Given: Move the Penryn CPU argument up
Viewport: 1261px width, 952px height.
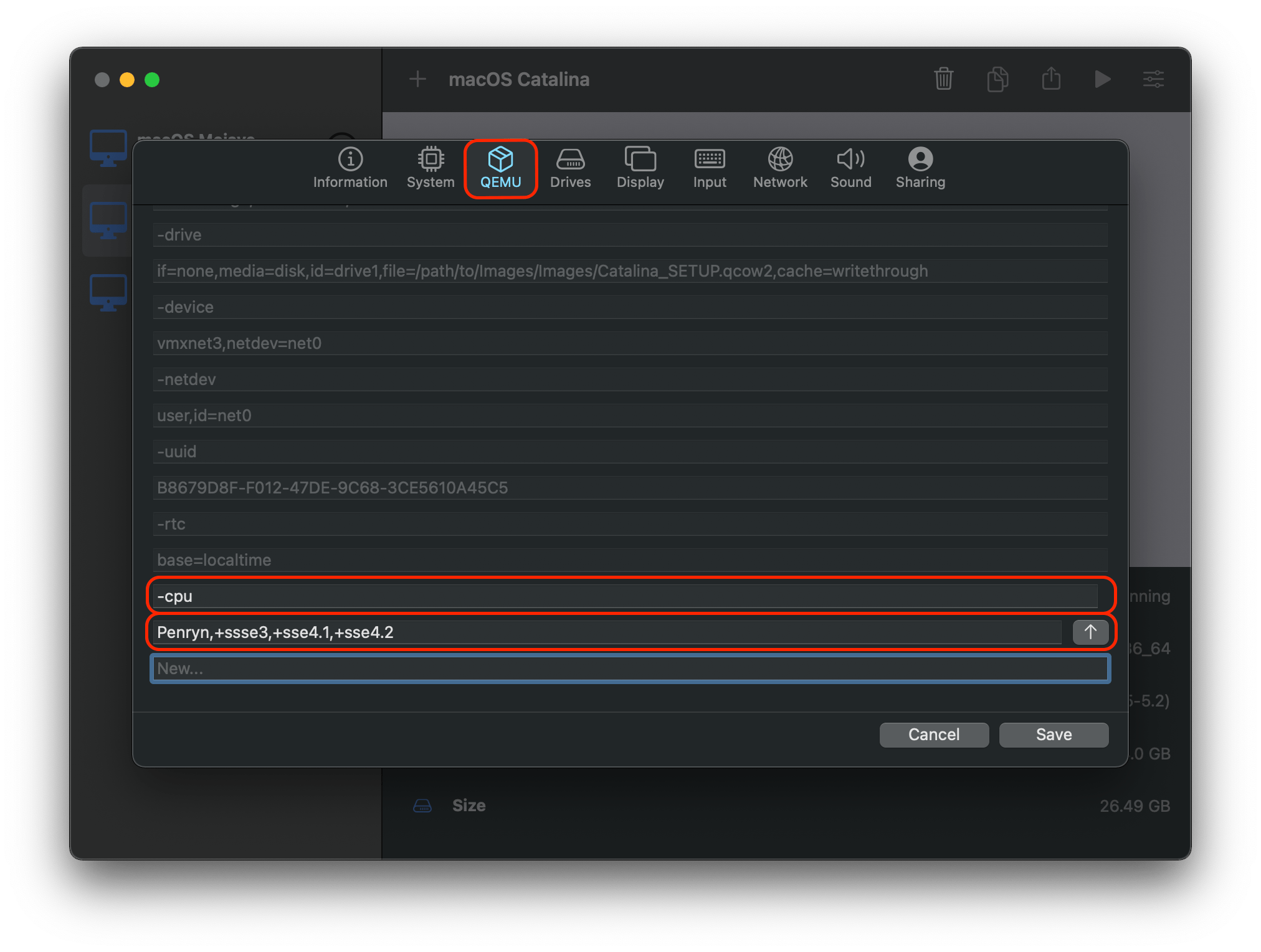Looking at the screenshot, I should tap(1090, 632).
